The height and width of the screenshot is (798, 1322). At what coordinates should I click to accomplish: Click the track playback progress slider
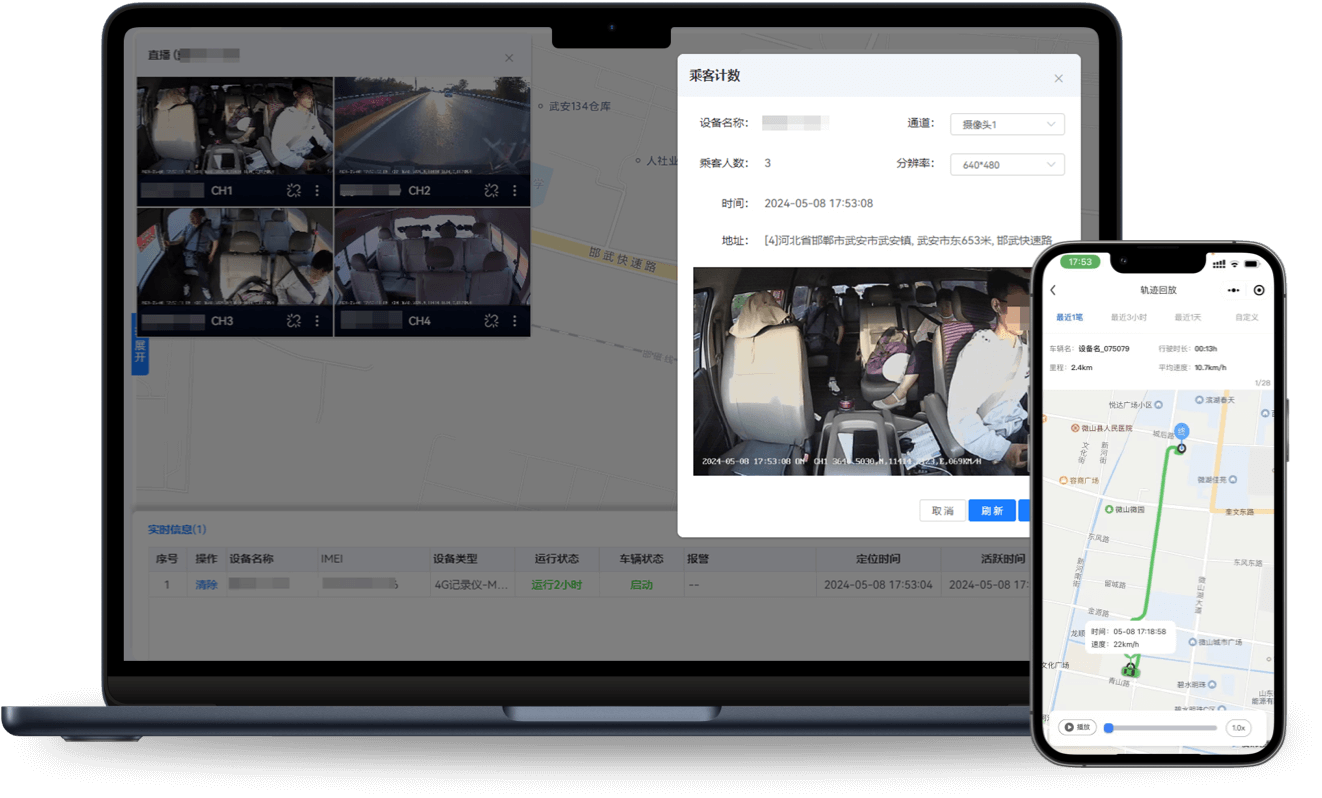click(x=1162, y=728)
